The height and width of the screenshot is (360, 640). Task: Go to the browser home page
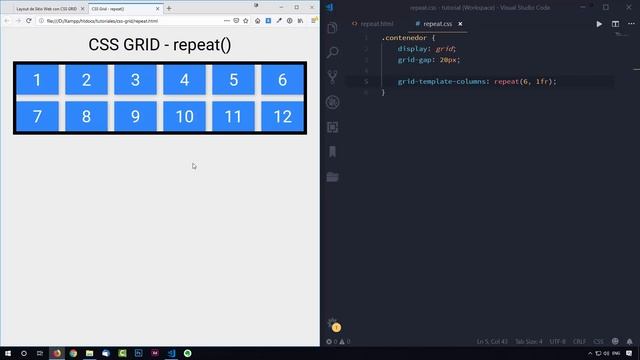click(258, 20)
